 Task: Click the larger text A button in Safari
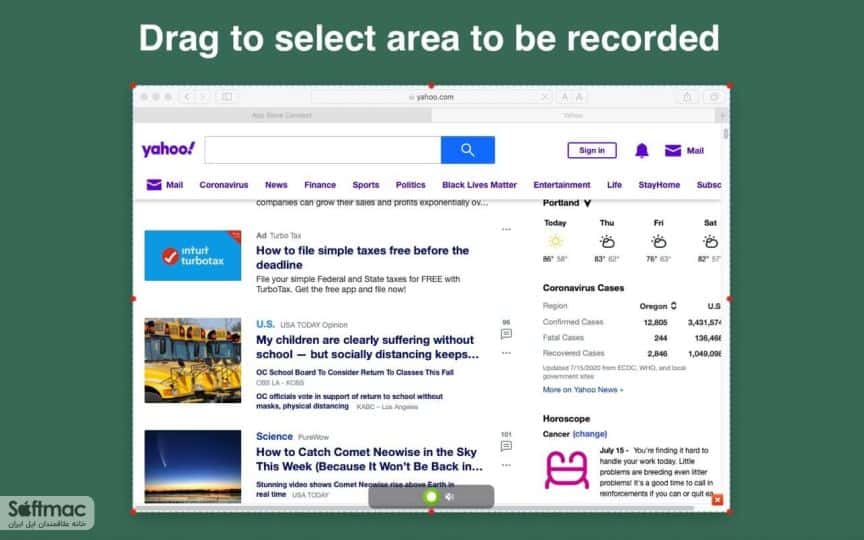coord(579,97)
